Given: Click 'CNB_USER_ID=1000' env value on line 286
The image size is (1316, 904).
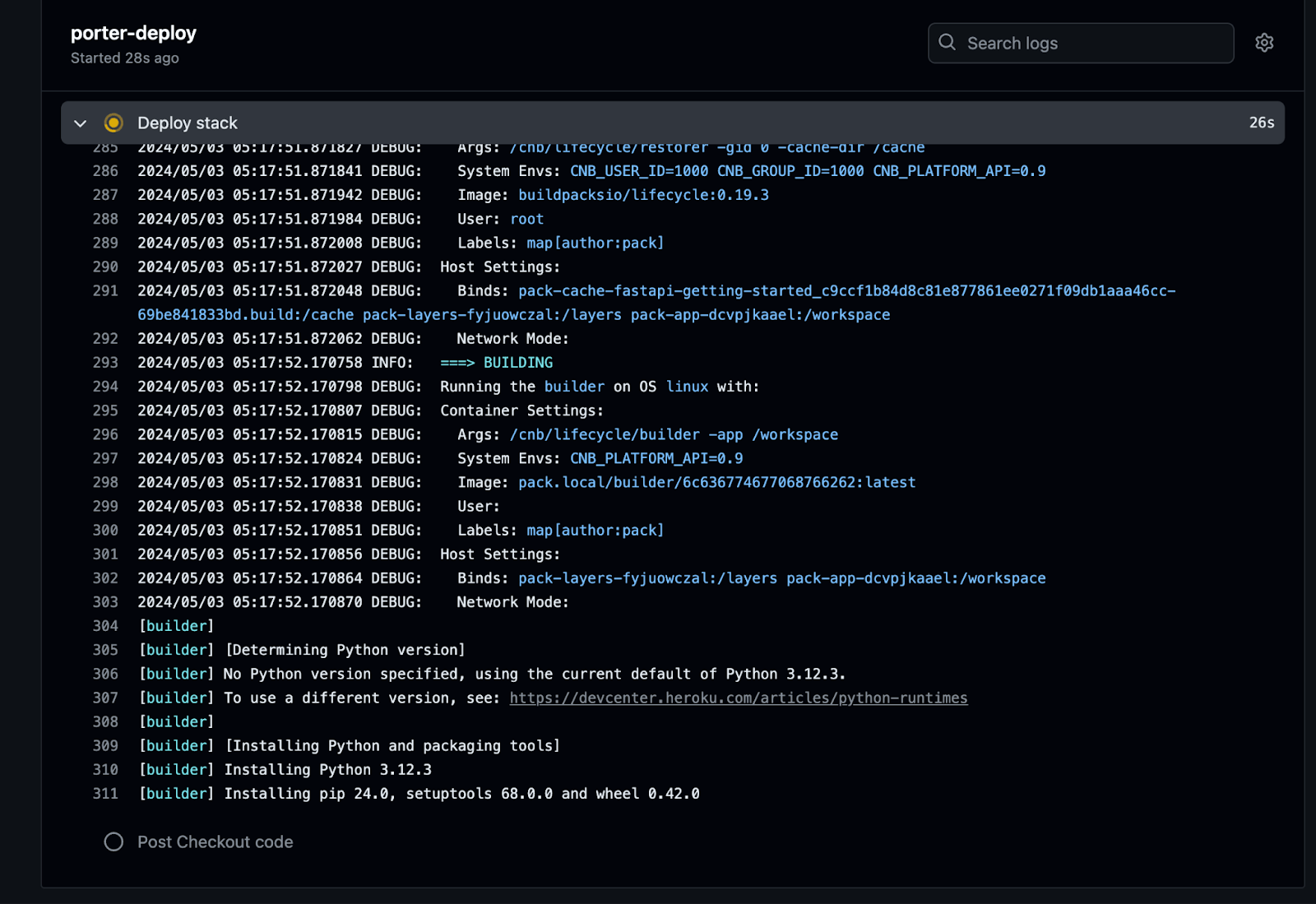Looking at the screenshot, I should 639,171.
